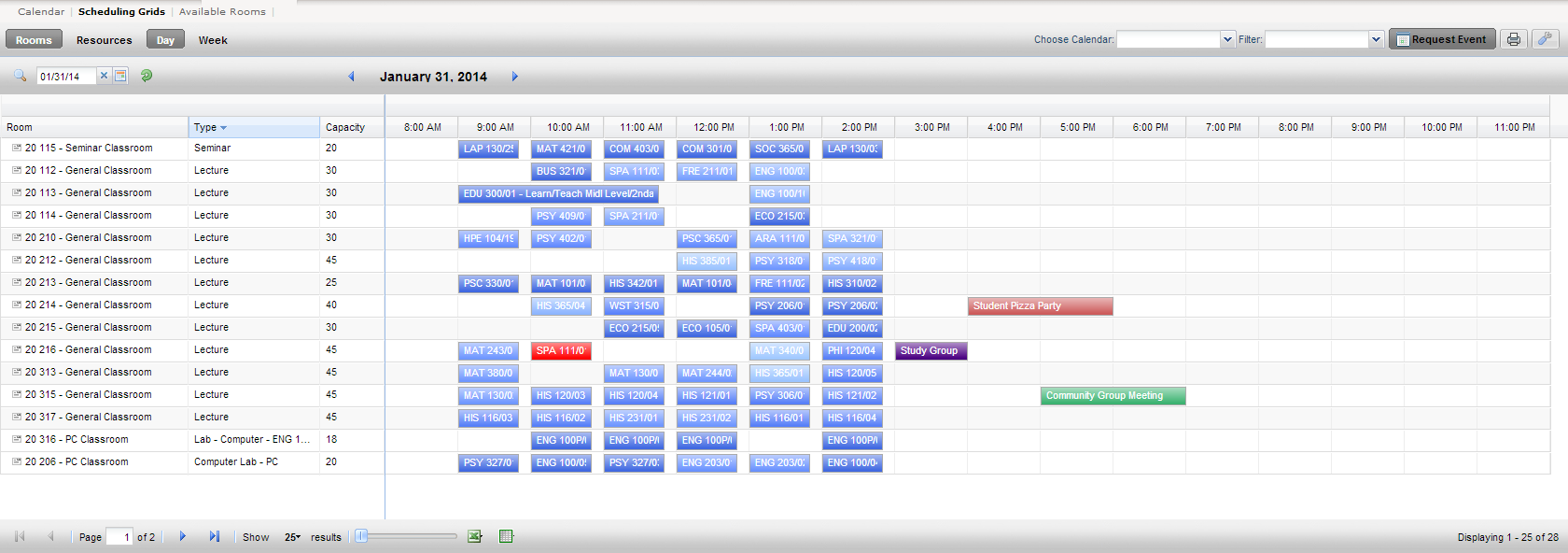Open the Study Group event
Screen dimensions: 1568x553
coord(931,350)
